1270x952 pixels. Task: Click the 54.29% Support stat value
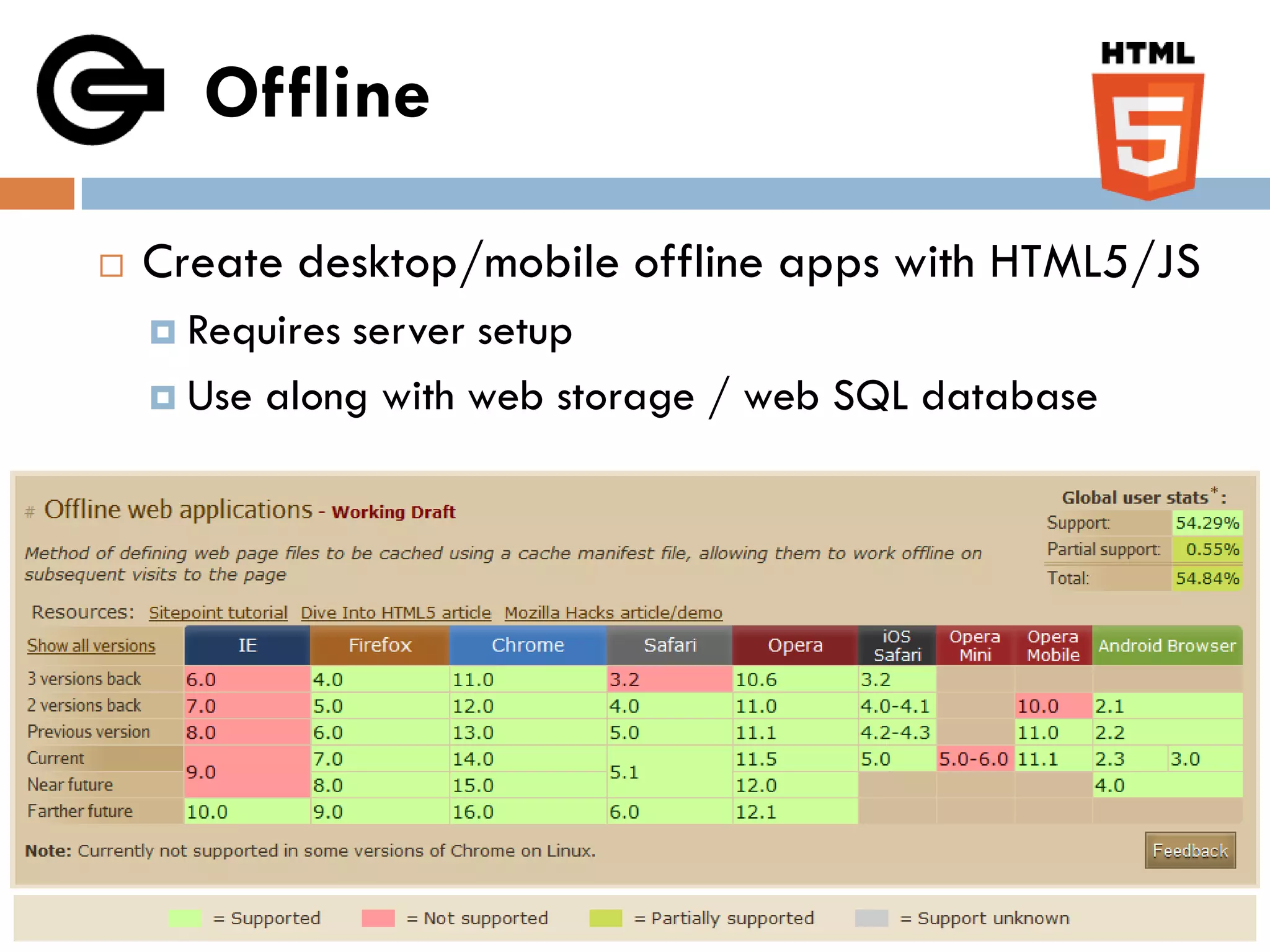pos(1207,523)
